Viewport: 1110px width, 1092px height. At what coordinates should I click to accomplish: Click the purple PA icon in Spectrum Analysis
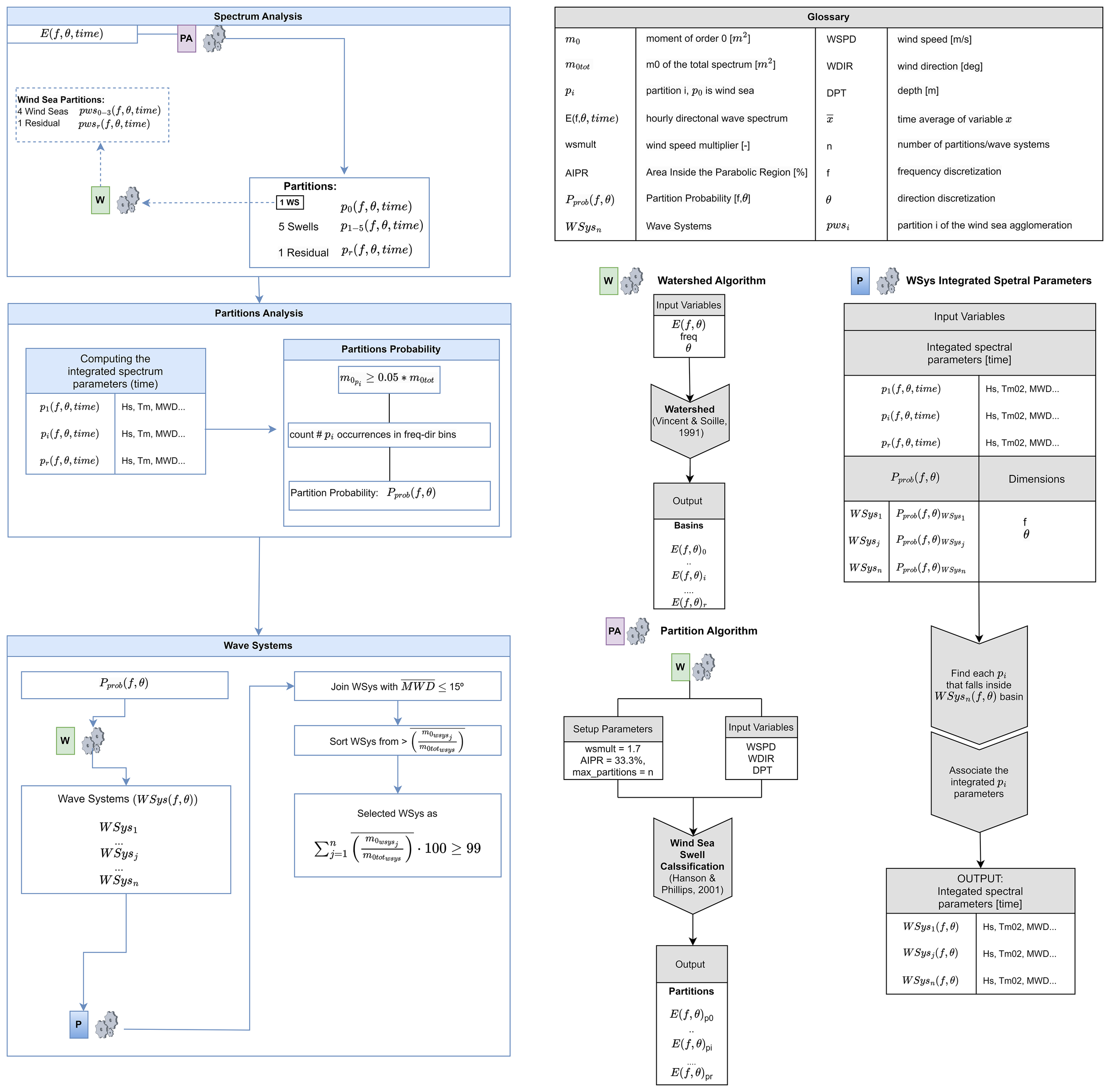(x=186, y=39)
